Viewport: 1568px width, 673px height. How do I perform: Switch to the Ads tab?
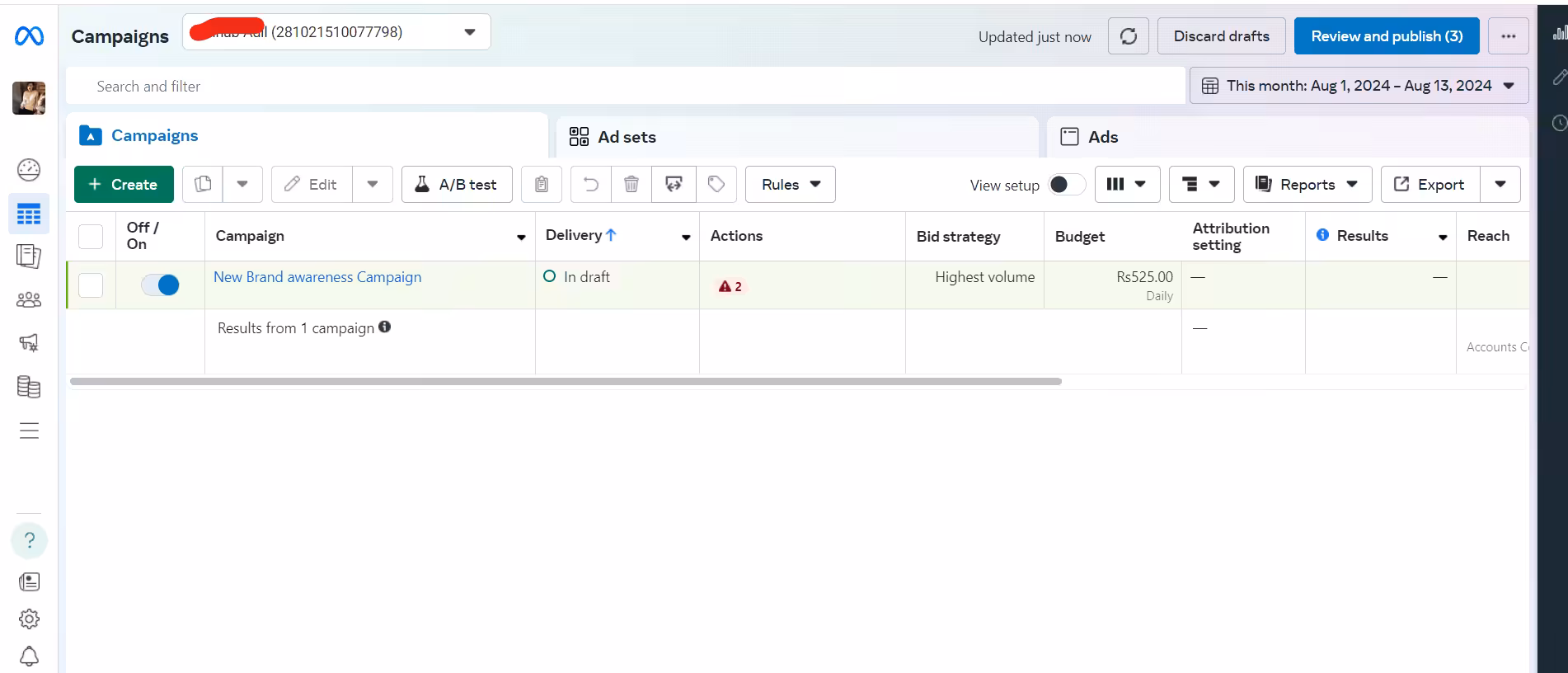[x=1288, y=137]
